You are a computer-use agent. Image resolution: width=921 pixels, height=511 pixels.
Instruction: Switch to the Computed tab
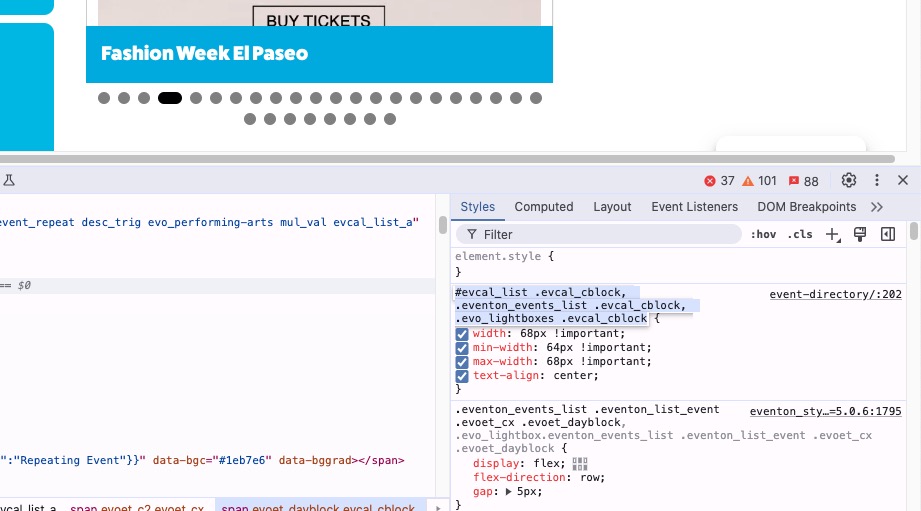click(x=543, y=207)
